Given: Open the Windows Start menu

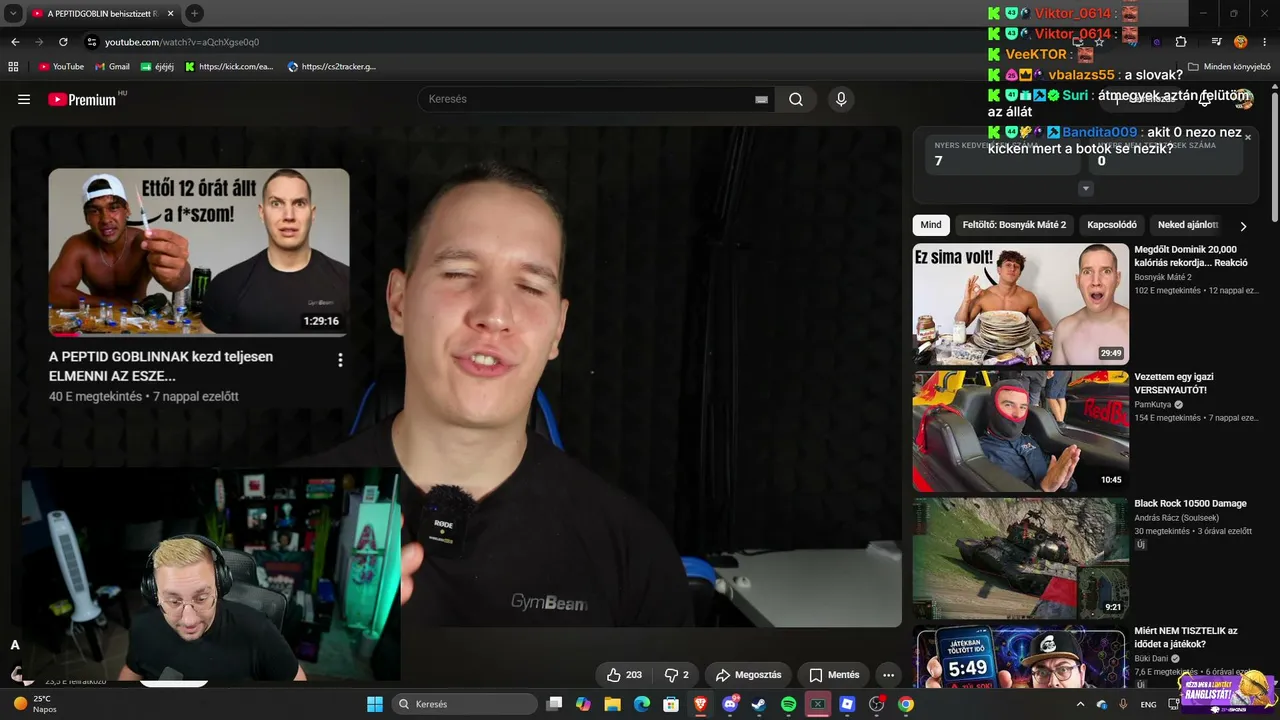Looking at the screenshot, I should tap(375, 704).
